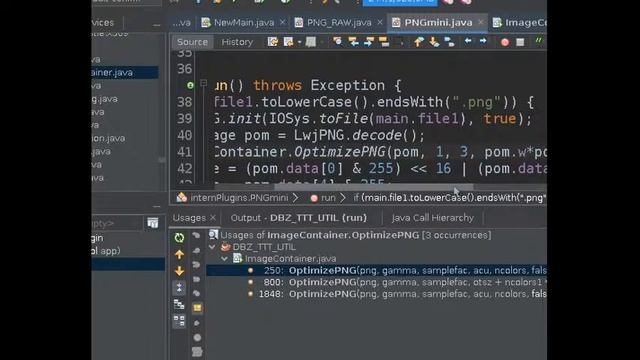Click the Shift Line Left arrow
This screenshot has height=360, width=640.
pos(468,41)
